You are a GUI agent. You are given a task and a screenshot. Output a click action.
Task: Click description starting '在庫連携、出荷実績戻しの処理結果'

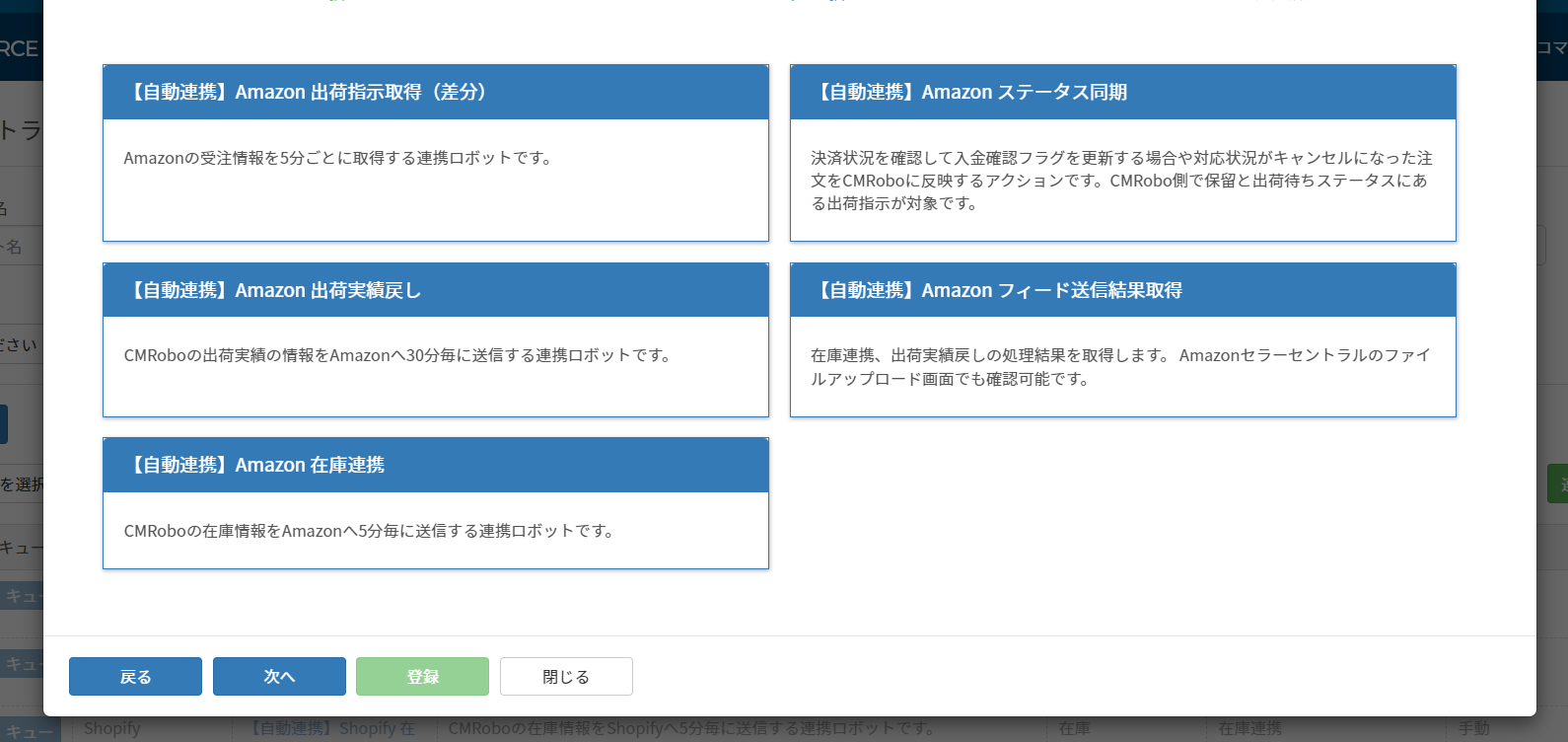coord(1119,367)
